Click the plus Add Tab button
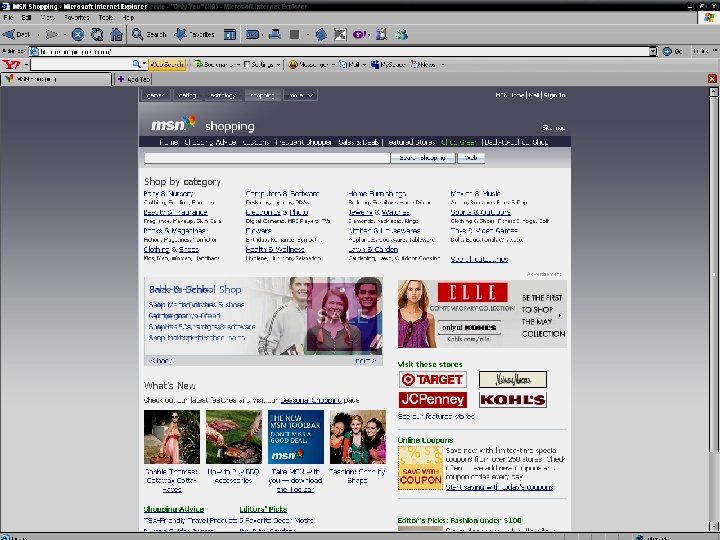This screenshot has height=540, width=720. coord(133,79)
